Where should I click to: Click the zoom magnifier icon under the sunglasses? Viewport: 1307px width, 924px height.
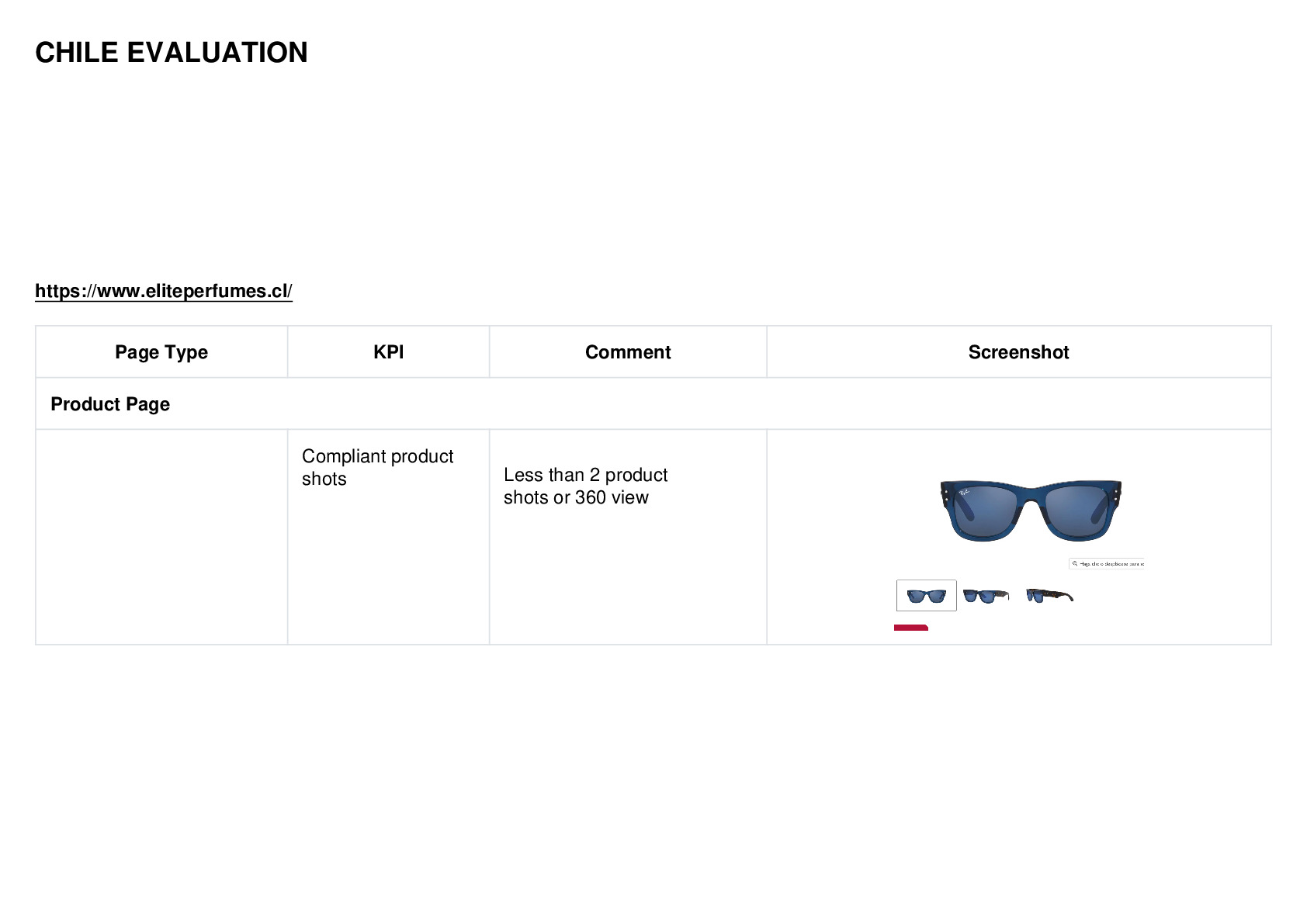pyautogui.click(x=1075, y=564)
